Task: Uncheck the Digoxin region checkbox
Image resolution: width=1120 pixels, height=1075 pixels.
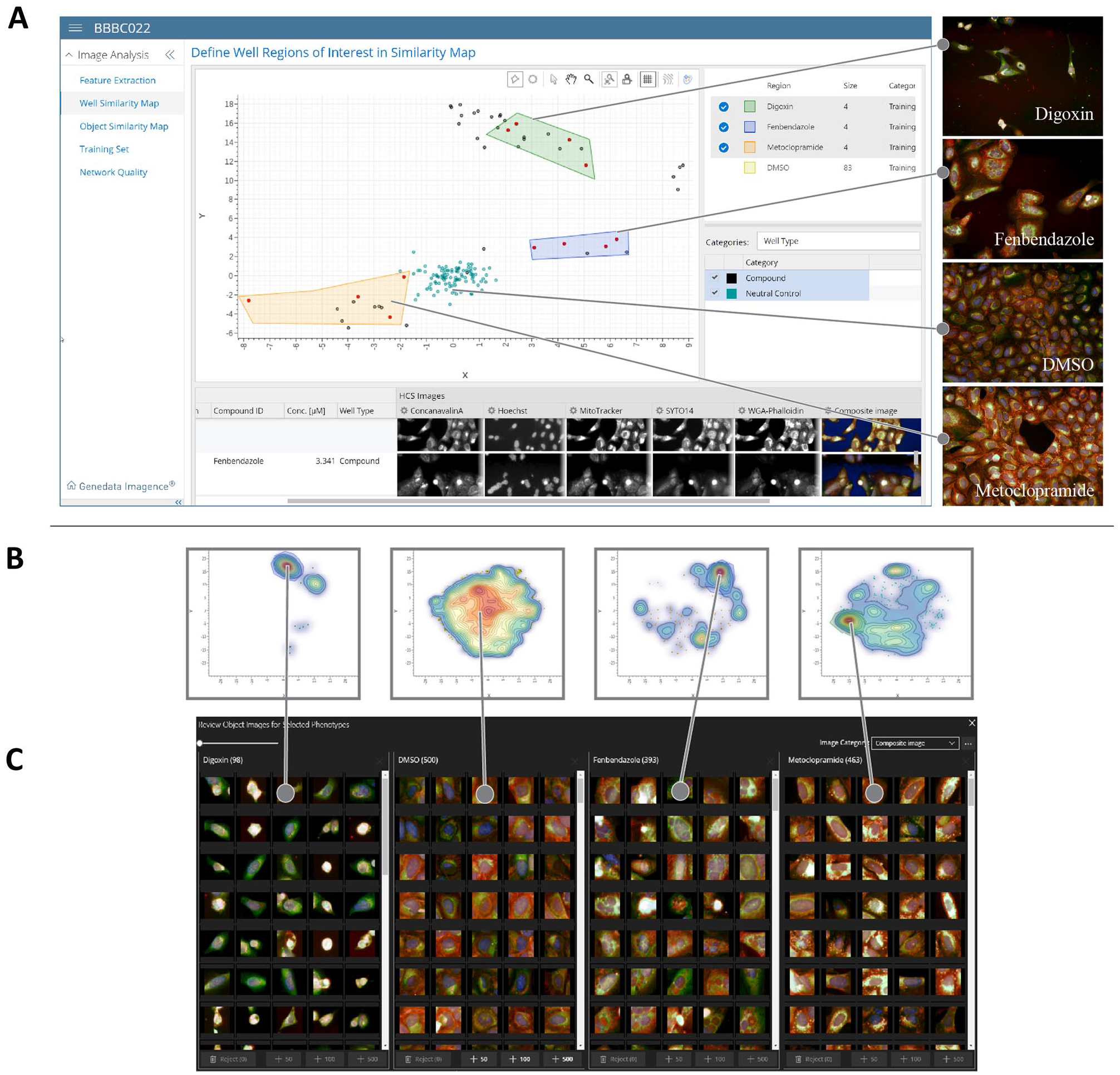Action: click(x=724, y=107)
